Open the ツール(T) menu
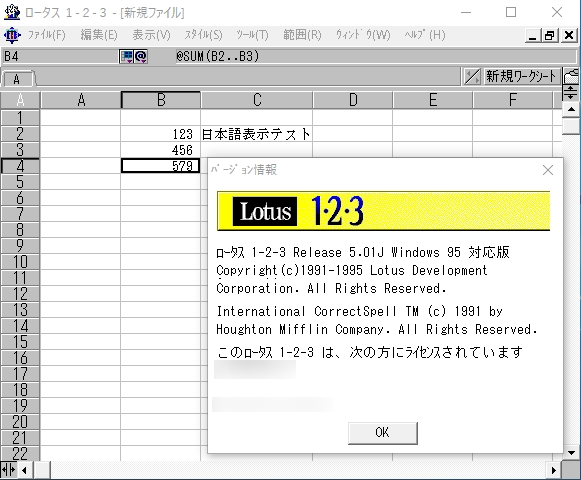 point(252,35)
